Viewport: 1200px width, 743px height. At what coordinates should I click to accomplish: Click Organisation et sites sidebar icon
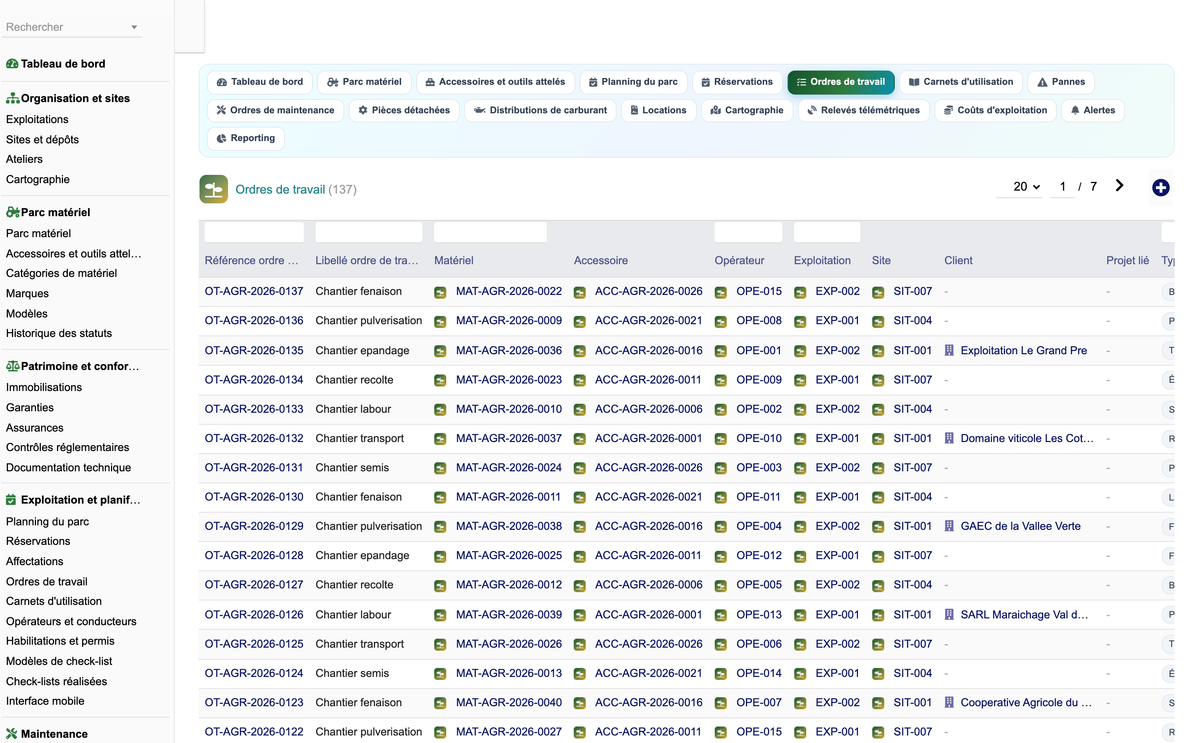pyautogui.click(x=12, y=99)
